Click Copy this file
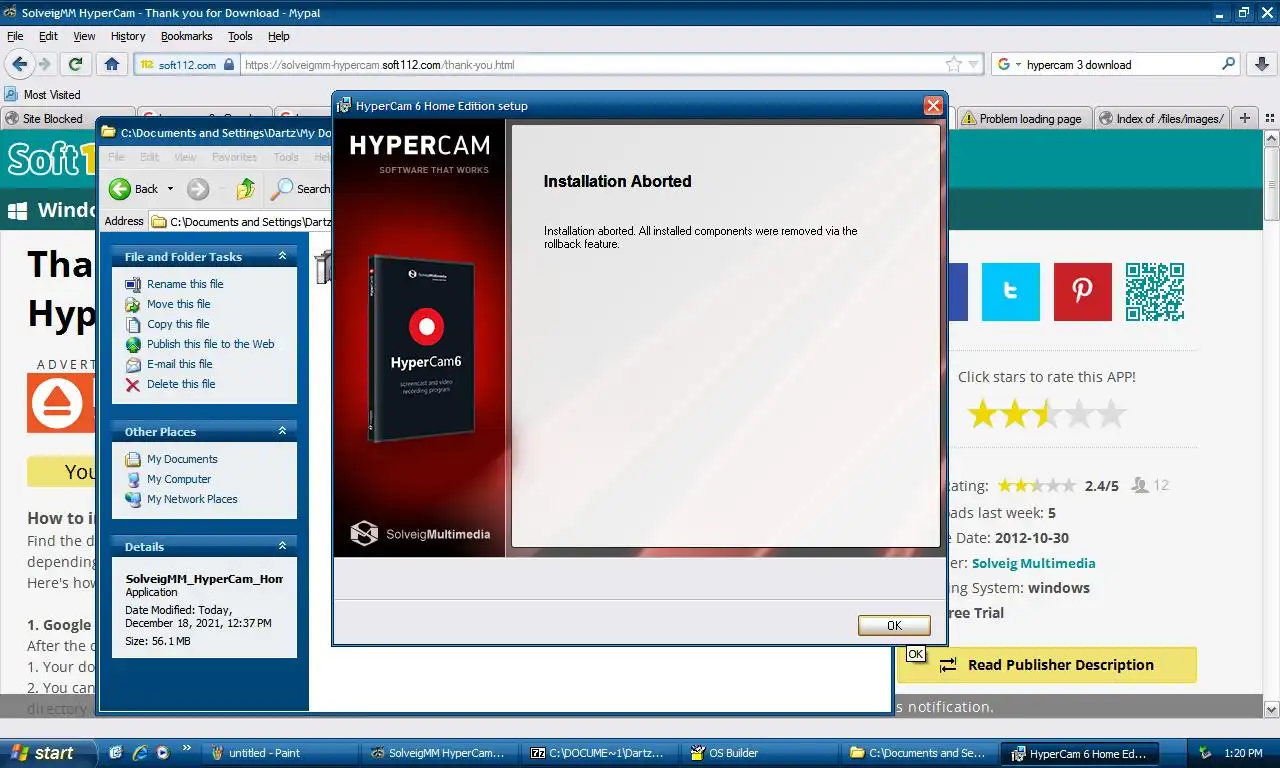Screen dimensions: 1280x768 [x=178, y=324]
